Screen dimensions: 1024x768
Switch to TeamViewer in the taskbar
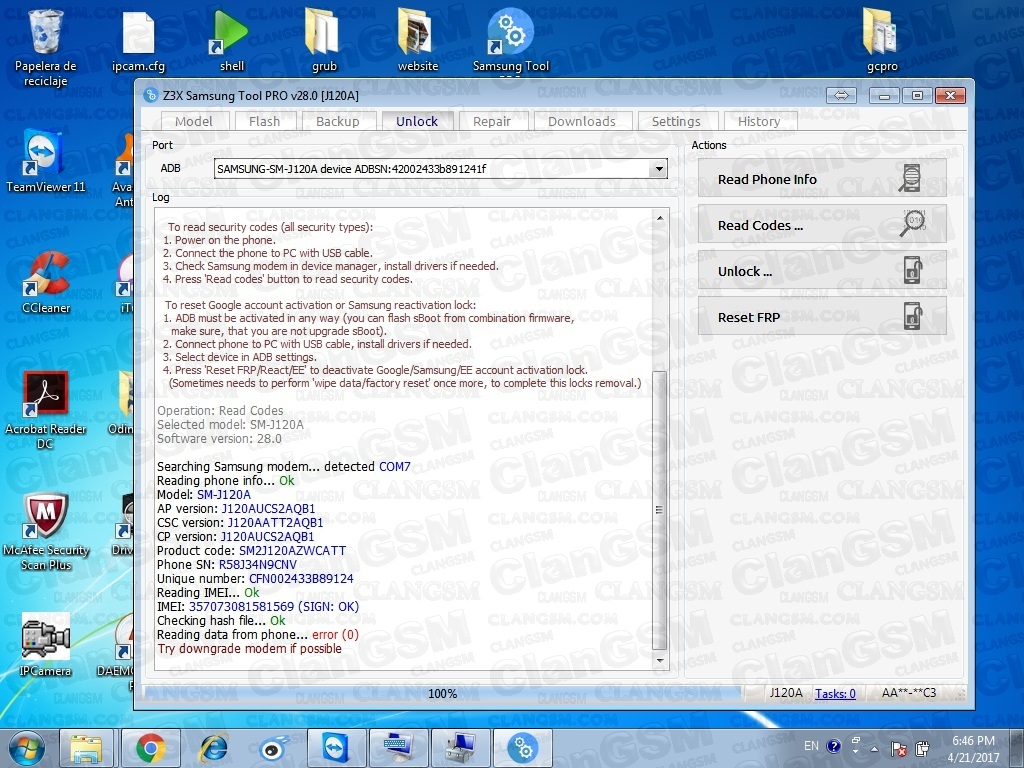pyautogui.click(x=336, y=748)
